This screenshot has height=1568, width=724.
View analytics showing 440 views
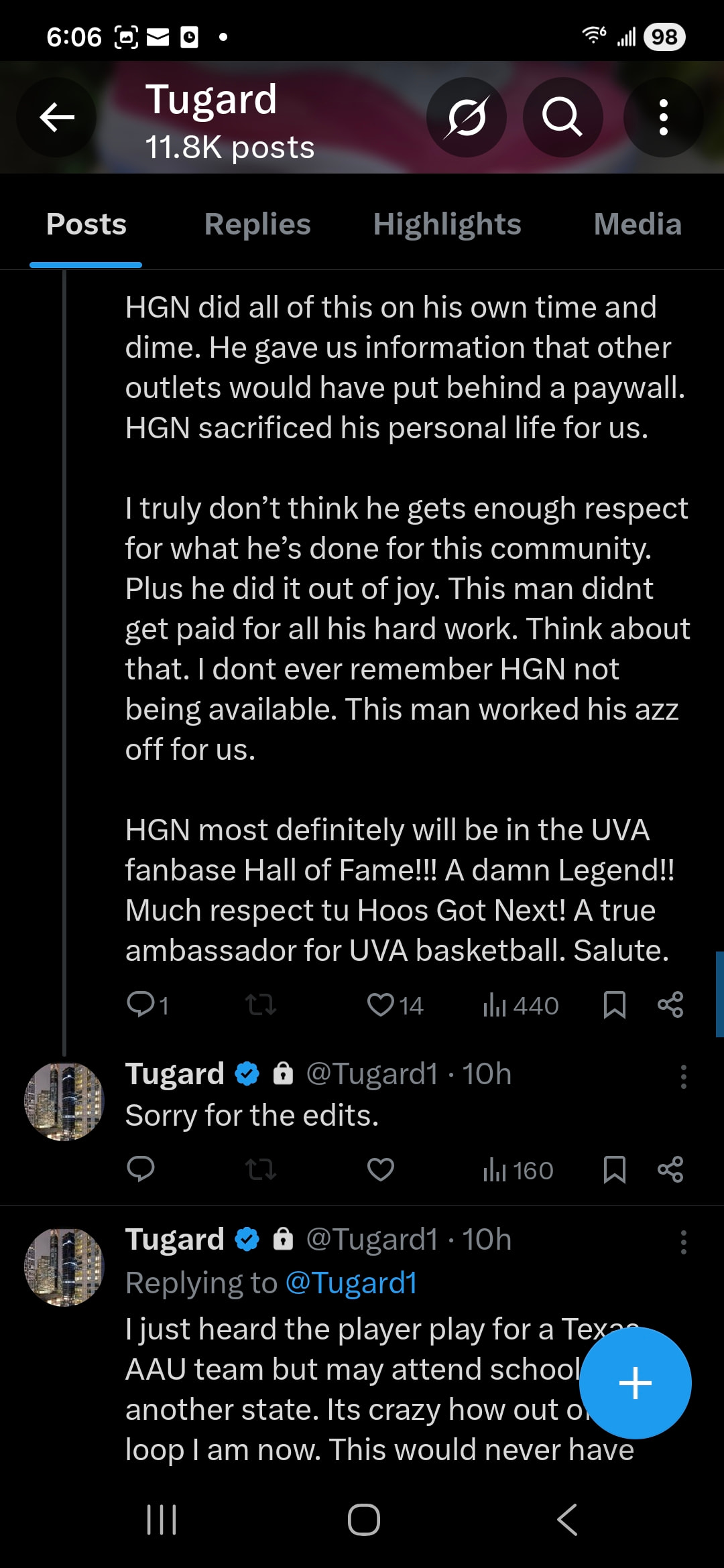(520, 1005)
